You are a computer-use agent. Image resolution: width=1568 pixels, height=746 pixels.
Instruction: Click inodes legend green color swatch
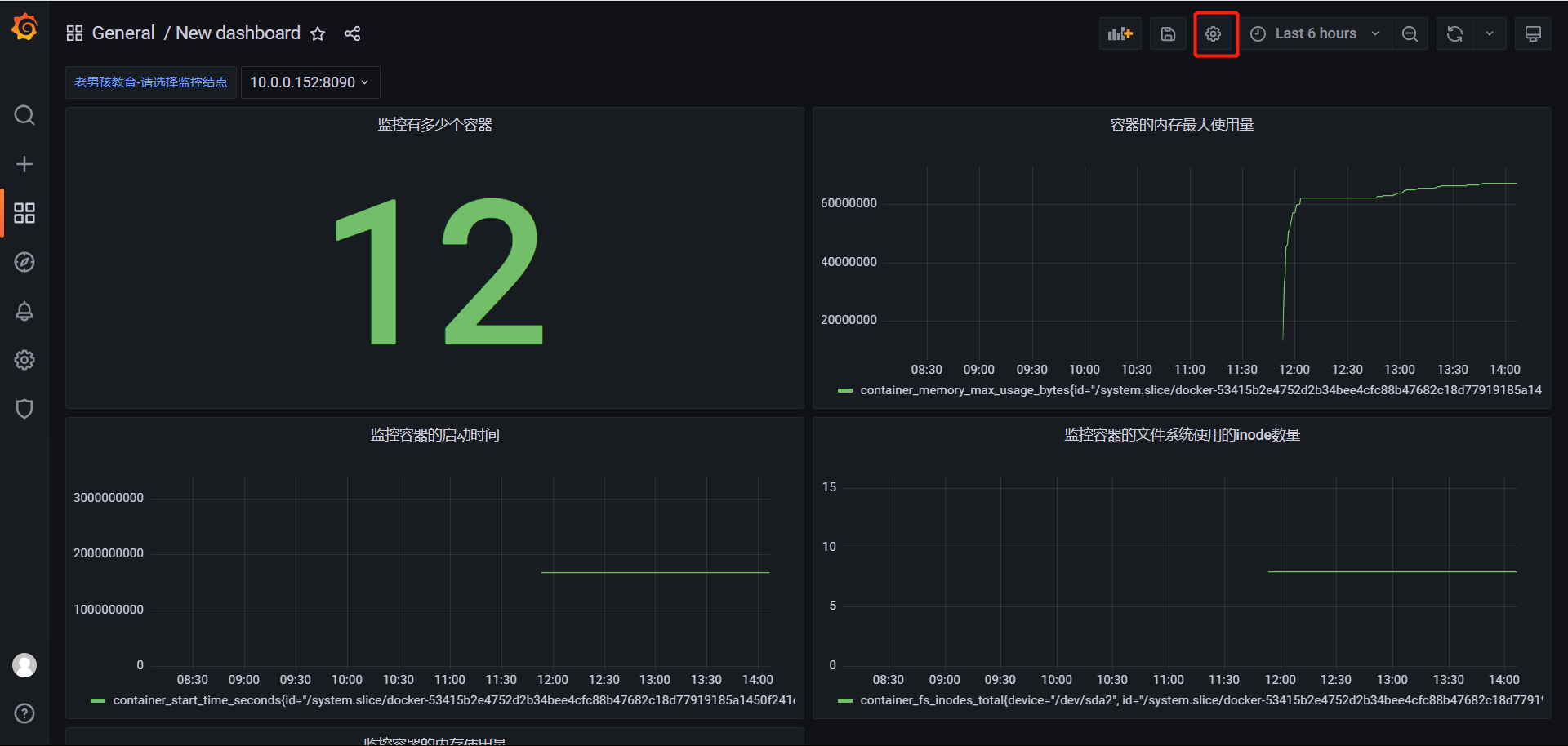[x=845, y=700]
